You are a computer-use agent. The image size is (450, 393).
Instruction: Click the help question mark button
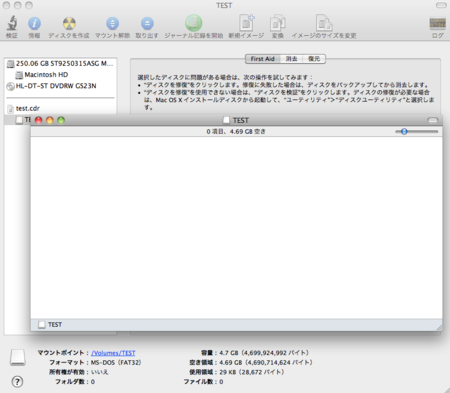click(x=17, y=382)
